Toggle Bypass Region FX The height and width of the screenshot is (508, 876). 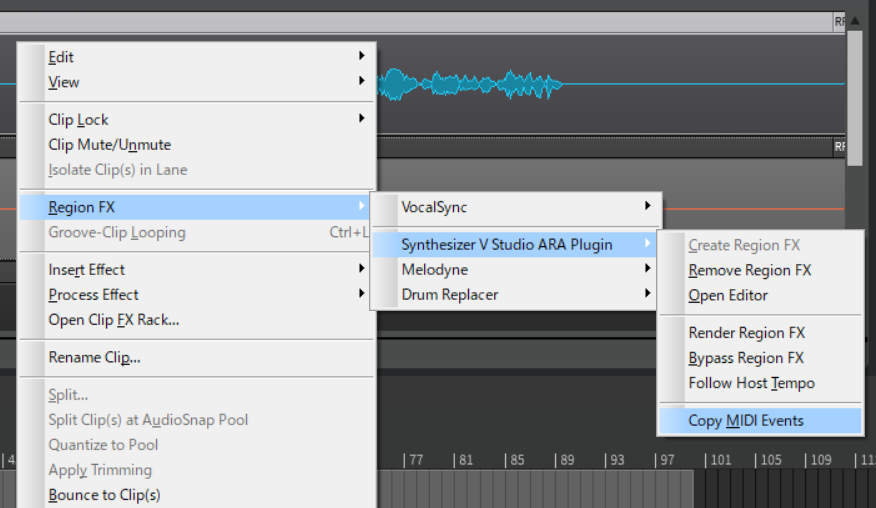746,358
